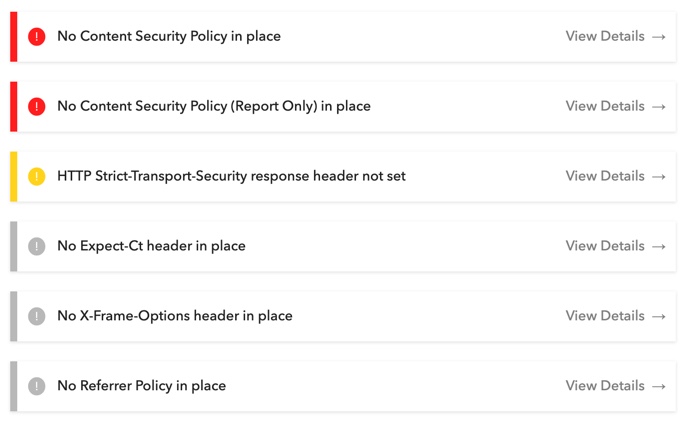Open View Details for No Content Security Policy
Image resolution: width=687 pixels, height=424 pixels.
605,36
